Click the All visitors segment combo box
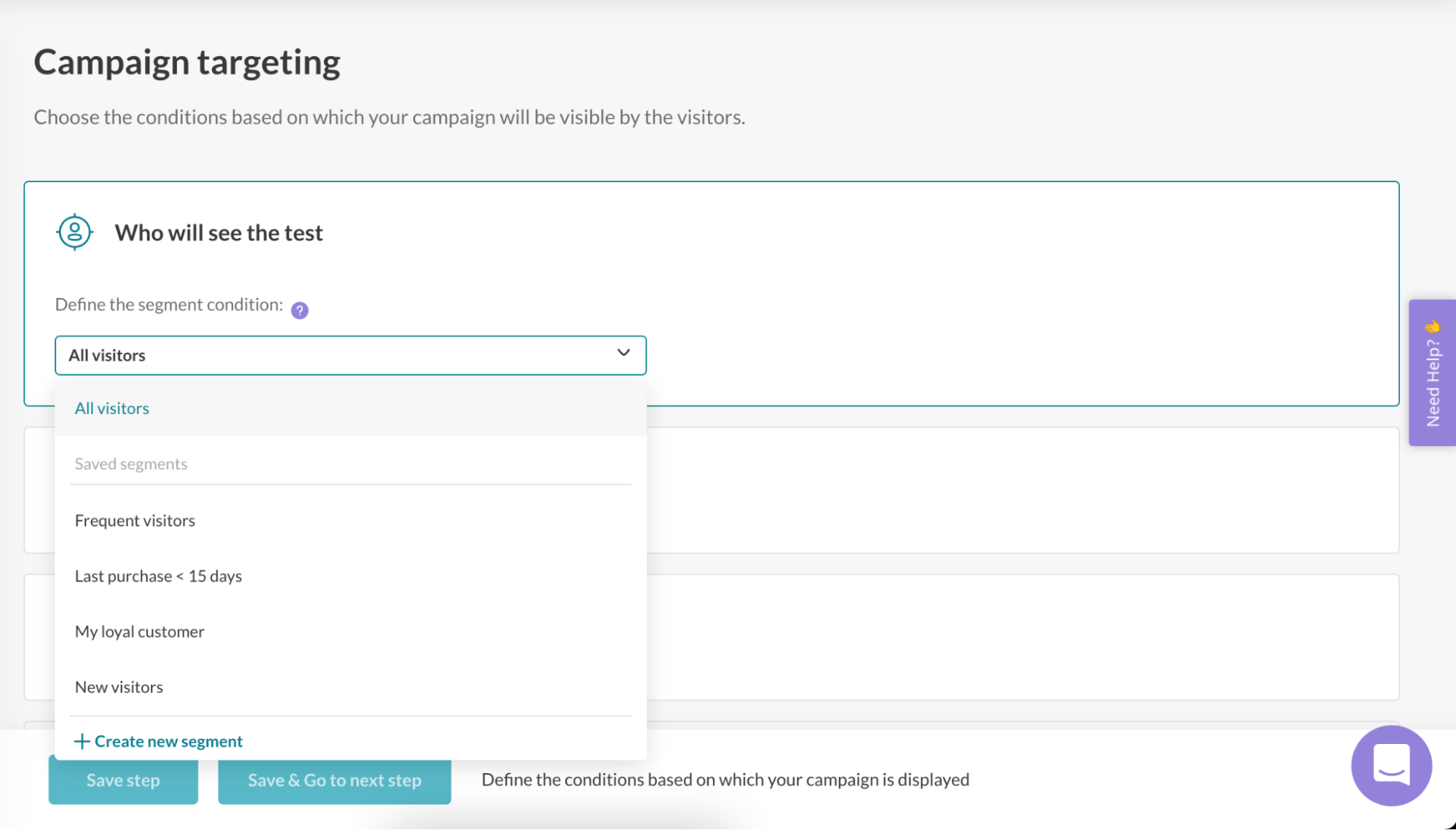The height and width of the screenshot is (830, 1456). (x=350, y=356)
